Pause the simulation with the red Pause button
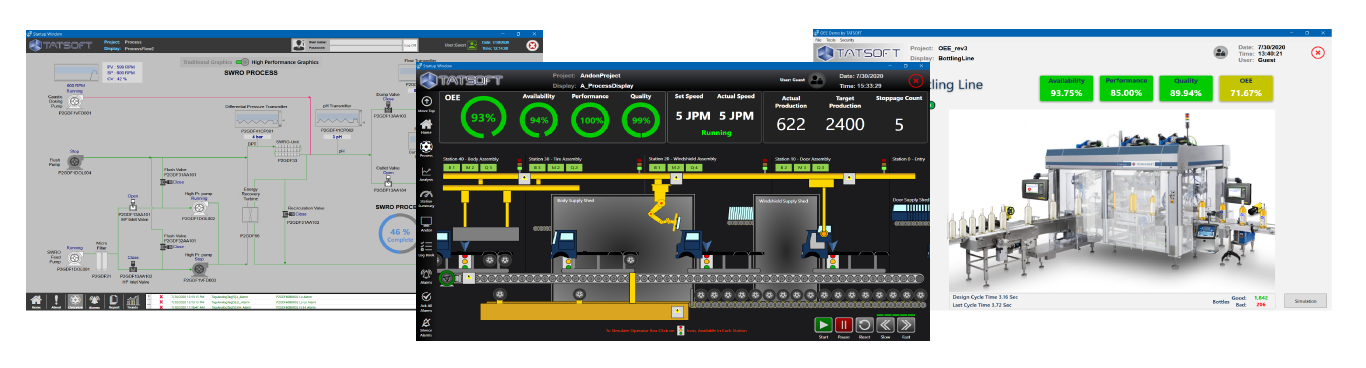 click(x=844, y=325)
